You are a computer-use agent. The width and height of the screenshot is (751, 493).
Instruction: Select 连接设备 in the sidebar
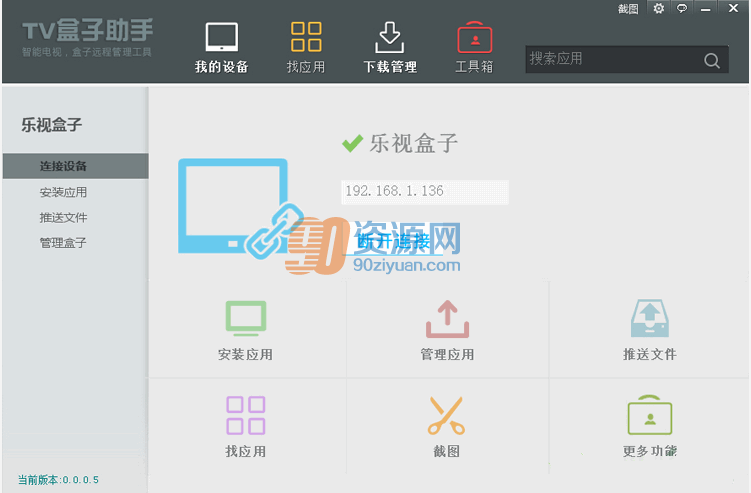pyautogui.click(x=76, y=166)
